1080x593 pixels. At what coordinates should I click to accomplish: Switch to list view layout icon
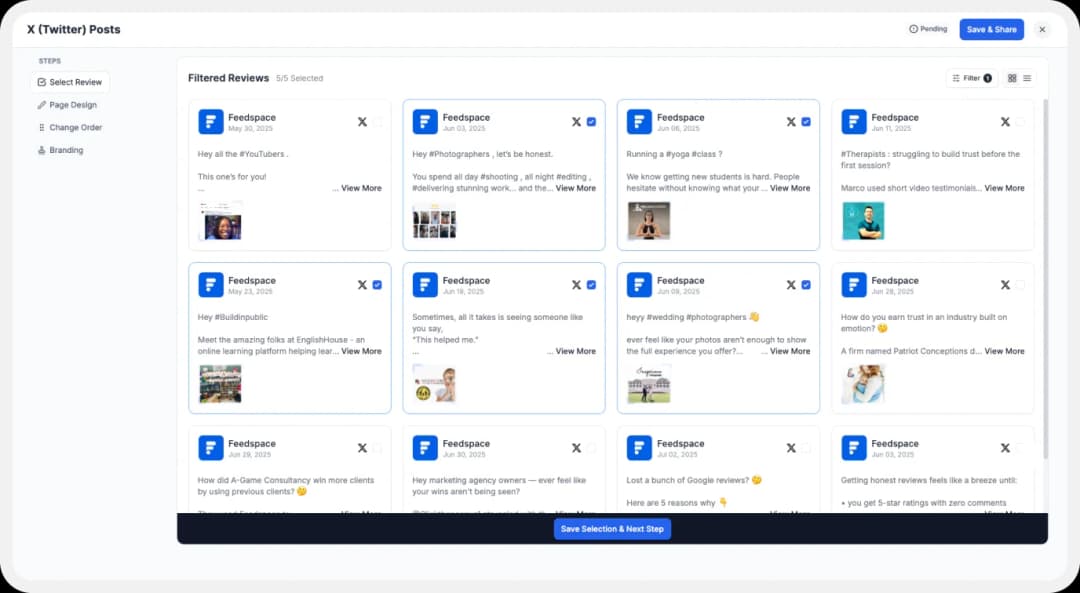click(1027, 78)
